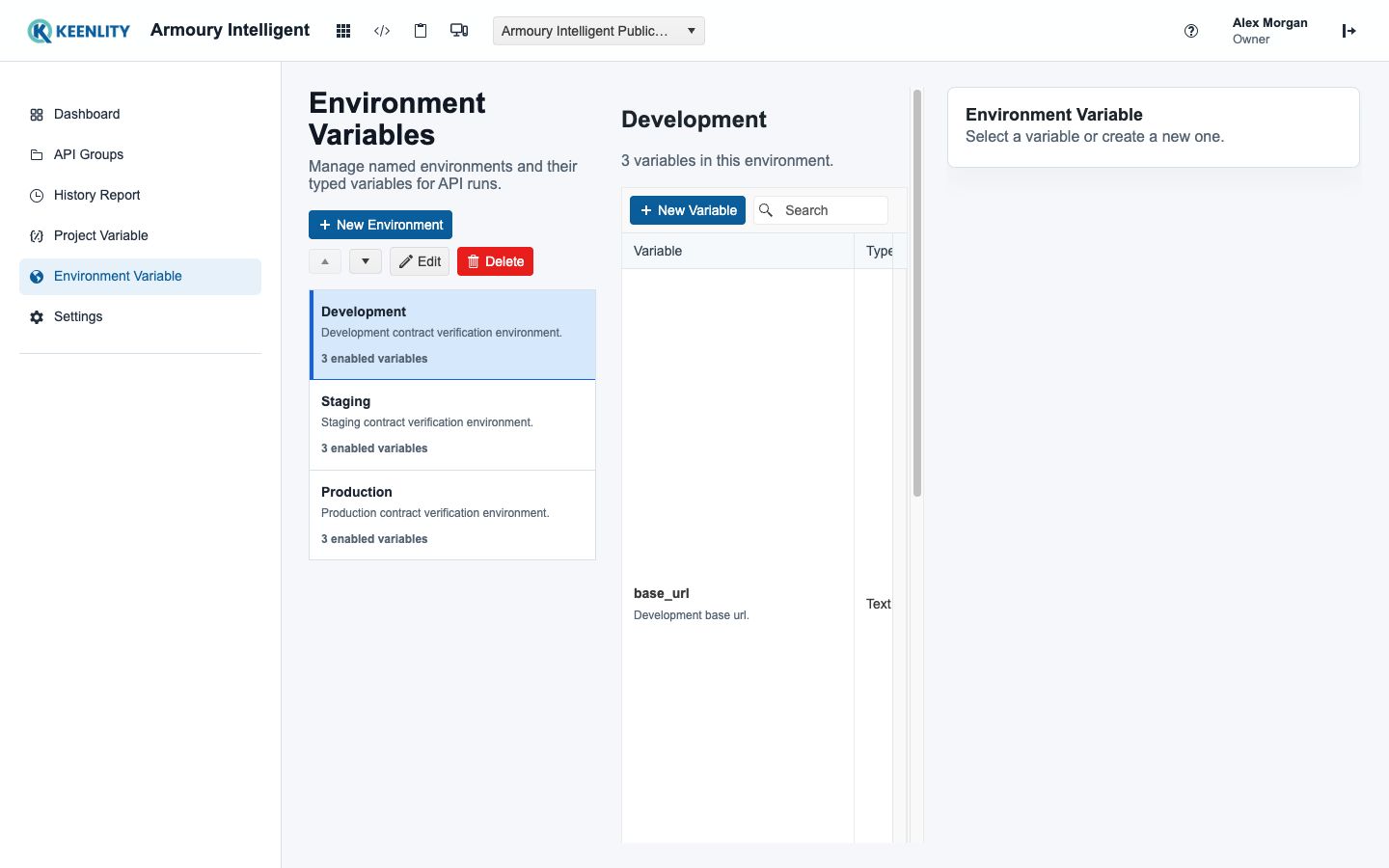The width and height of the screenshot is (1389, 868).
Task: Select the Development environment card
Action: click(452, 335)
